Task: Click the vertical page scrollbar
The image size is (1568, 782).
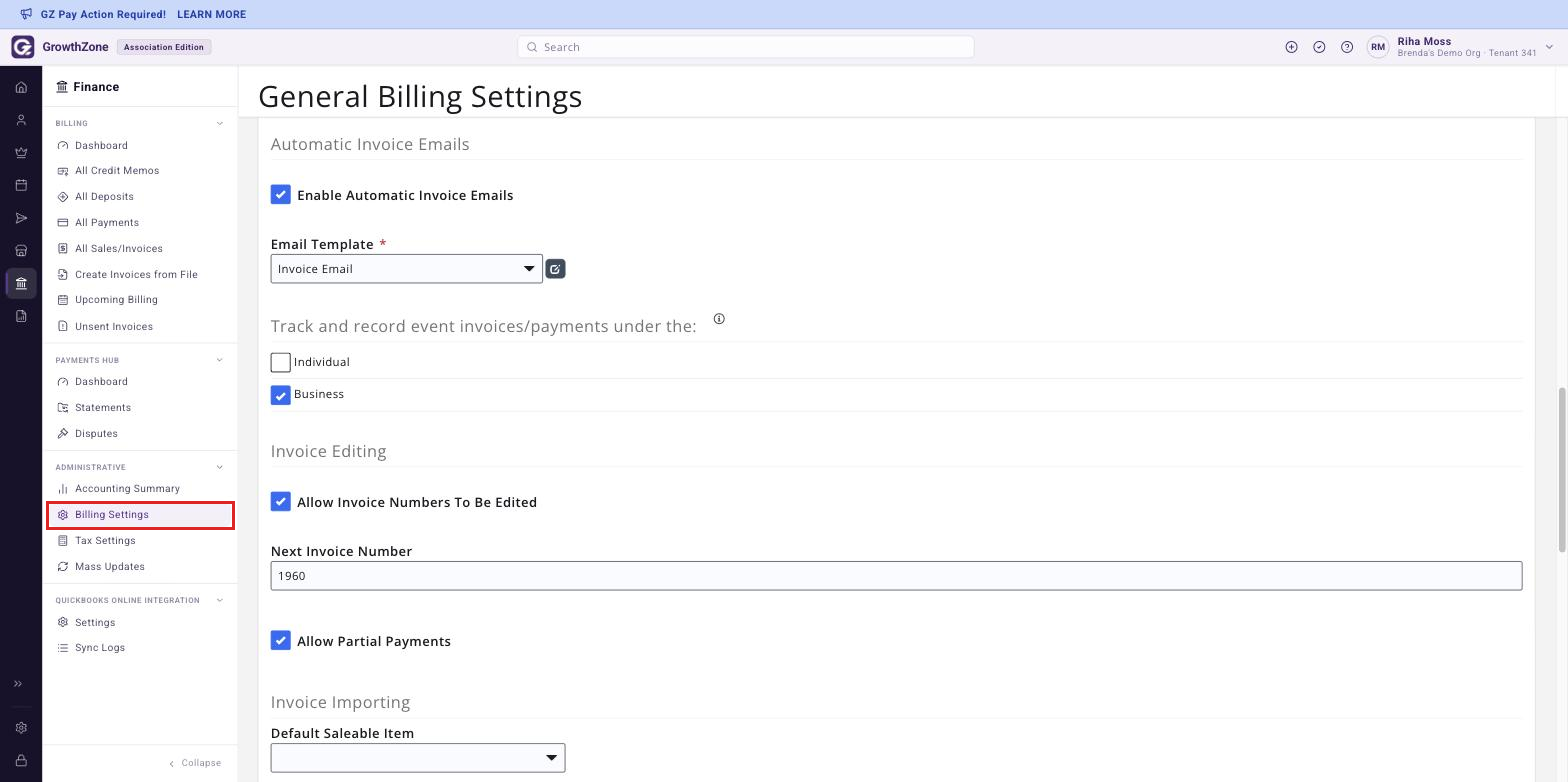Action: [x=1562, y=469]
